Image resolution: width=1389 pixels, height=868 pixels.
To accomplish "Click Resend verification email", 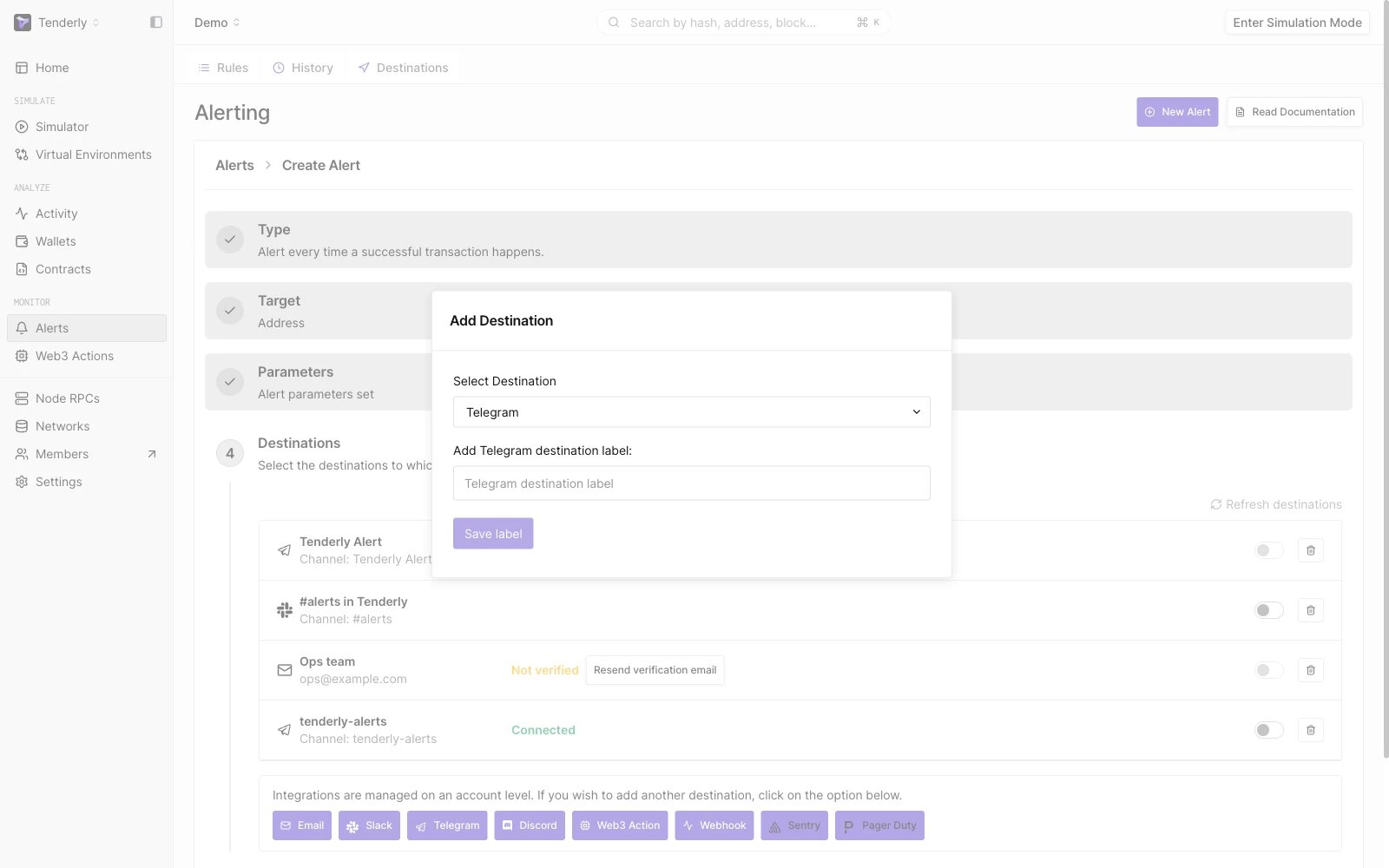I will click(655, 670).
